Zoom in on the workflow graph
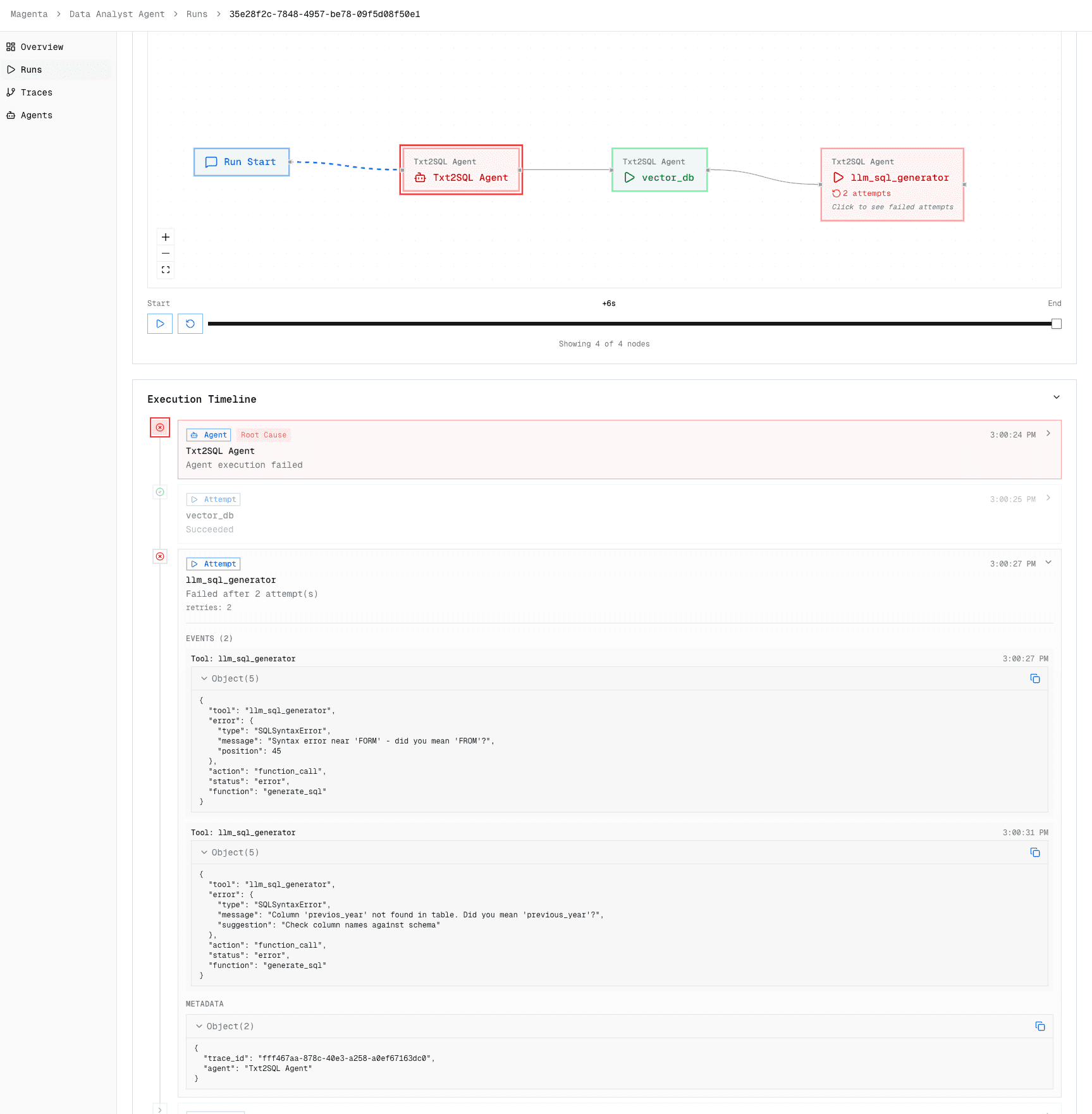 click(x=166, y=236)
